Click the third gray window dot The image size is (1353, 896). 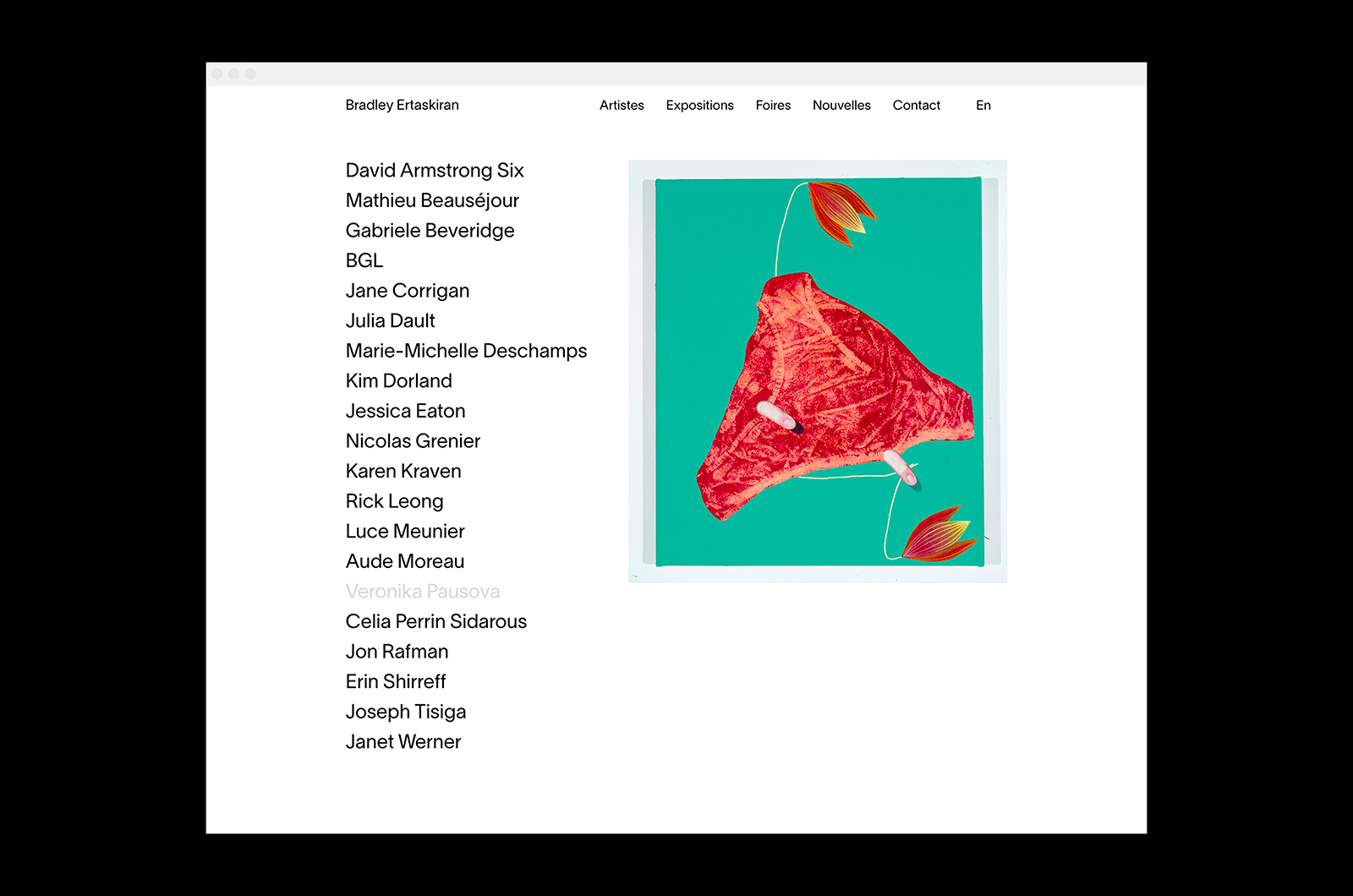250,74
